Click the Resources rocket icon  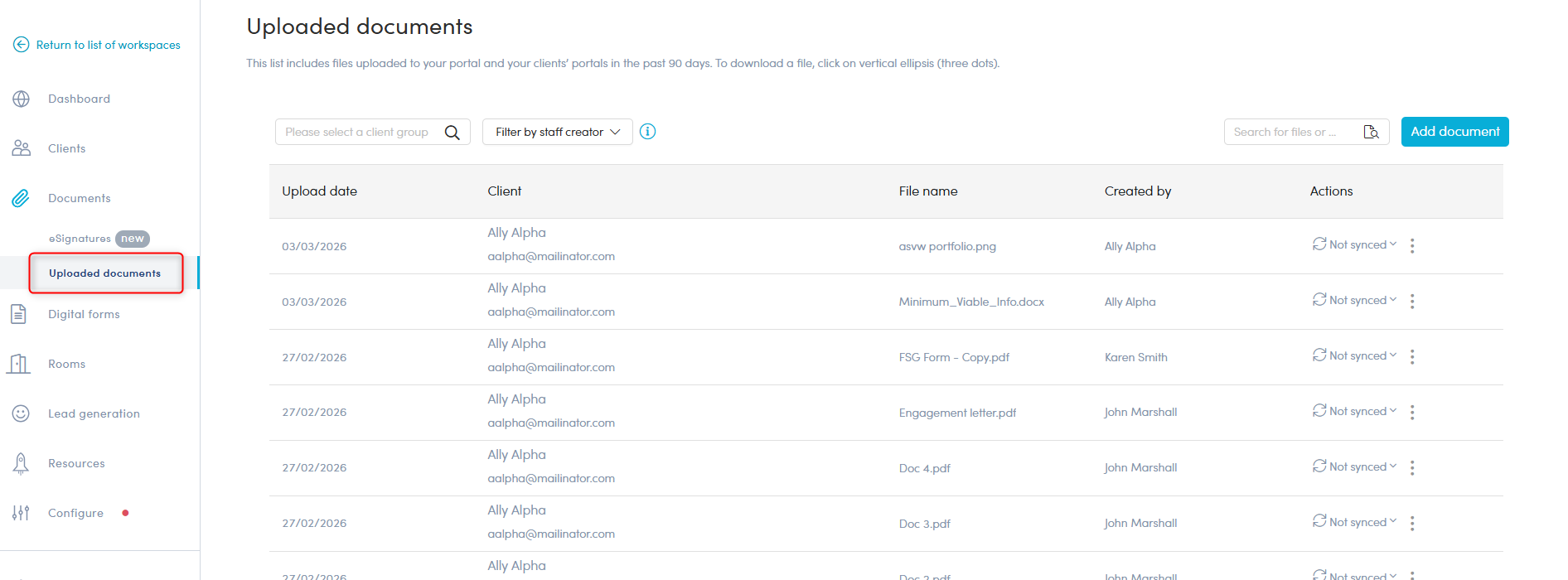[x=22, y=463]
